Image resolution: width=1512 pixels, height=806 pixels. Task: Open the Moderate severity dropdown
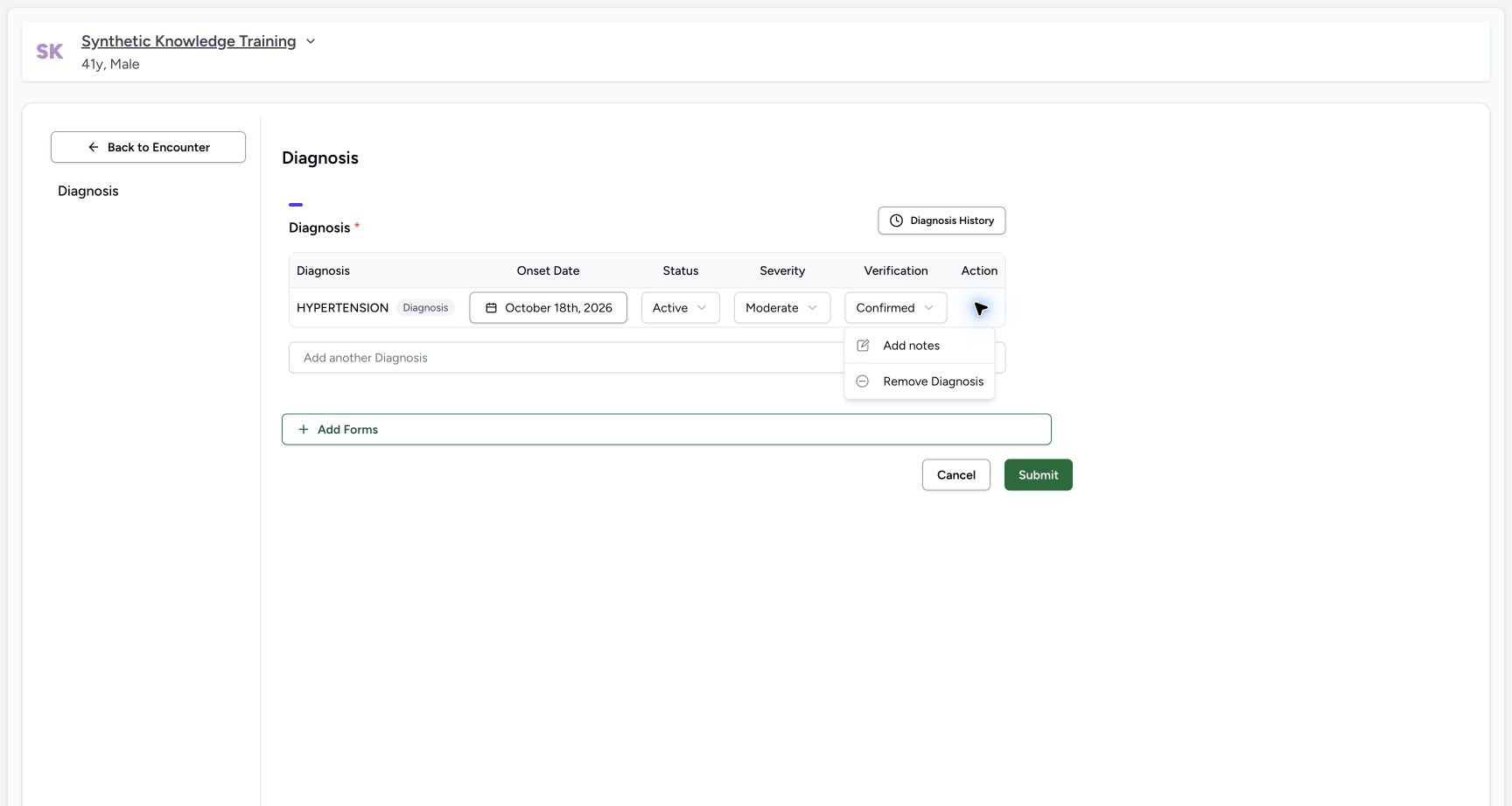click(781, 308)
